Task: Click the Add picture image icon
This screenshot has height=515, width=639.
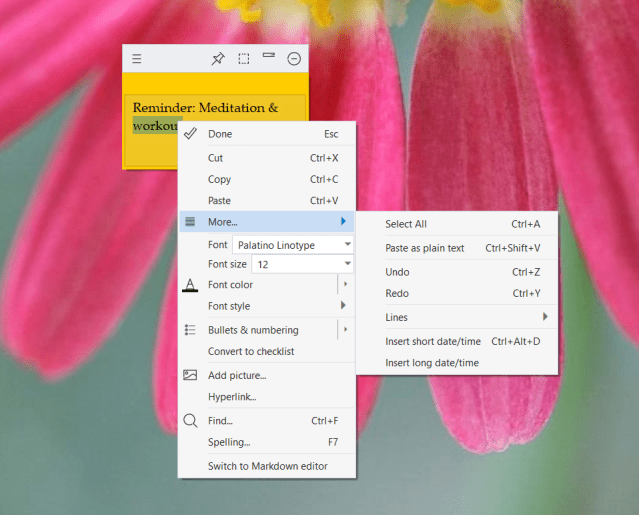Action: point(190,375)
